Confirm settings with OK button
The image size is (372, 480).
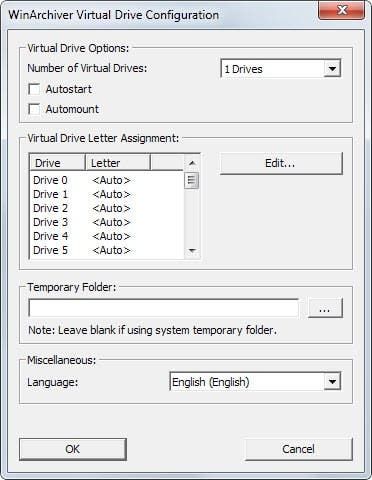point(73,449)
